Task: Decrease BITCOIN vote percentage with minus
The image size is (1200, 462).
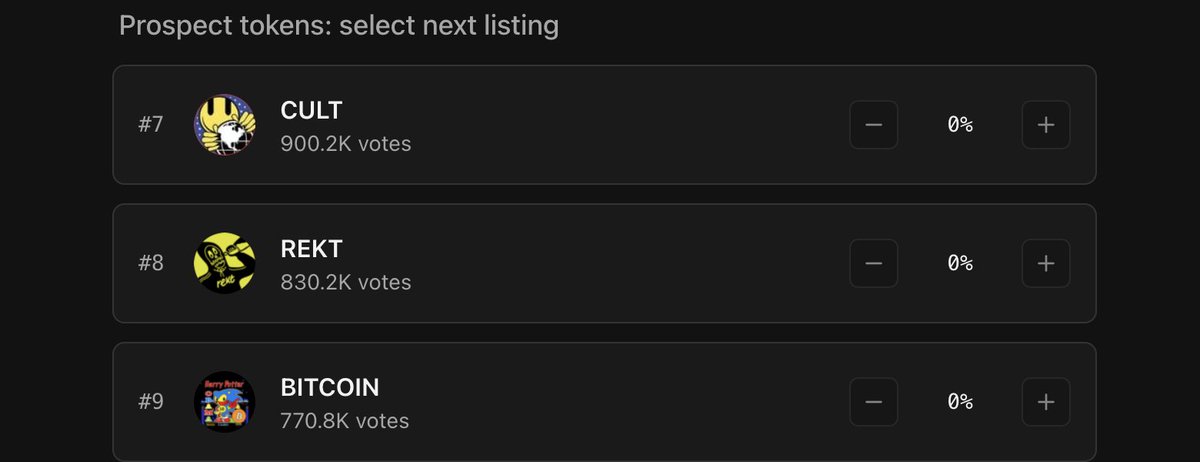Action: coord(874,402)
